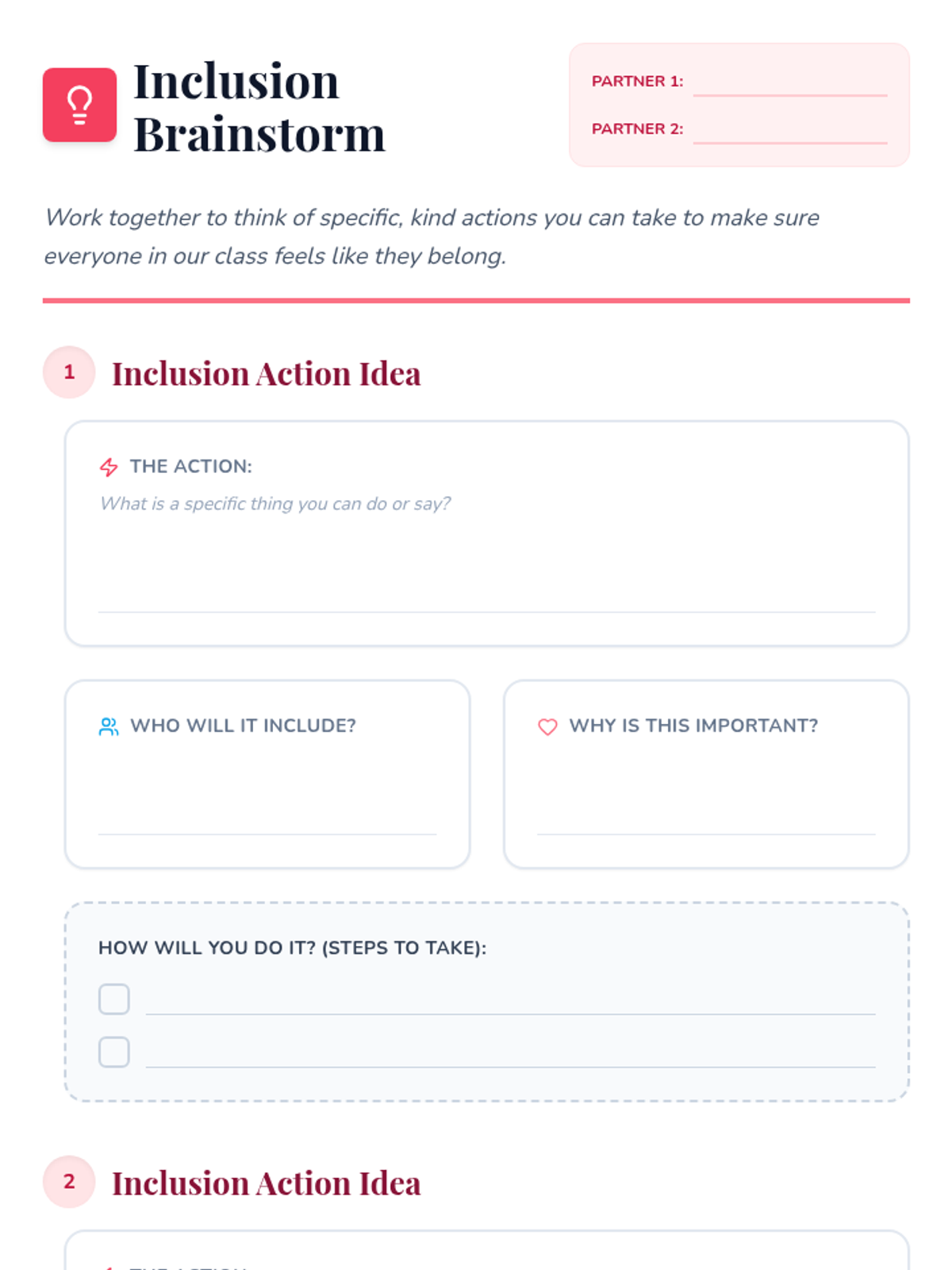Check the first steps-to-take checkbox
The height and width of the screenshot is (1270, 952).
coord(114,999)
